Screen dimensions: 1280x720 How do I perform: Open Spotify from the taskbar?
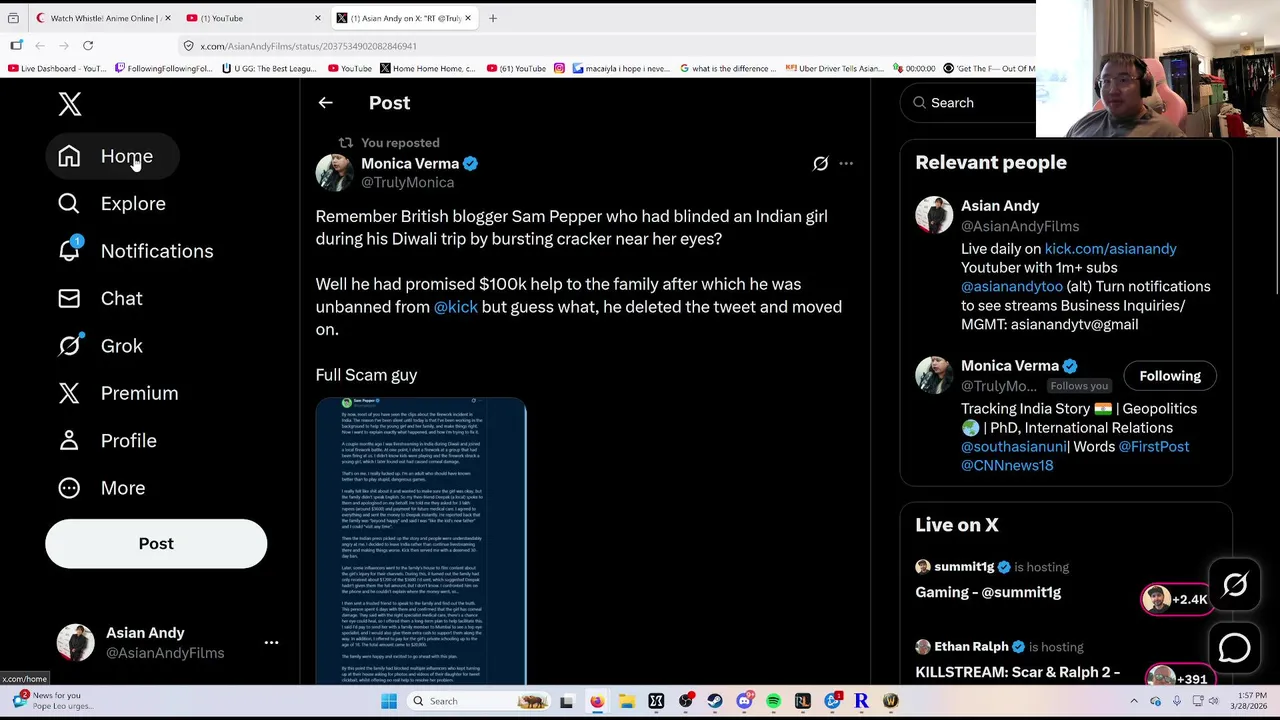(773, 701)
